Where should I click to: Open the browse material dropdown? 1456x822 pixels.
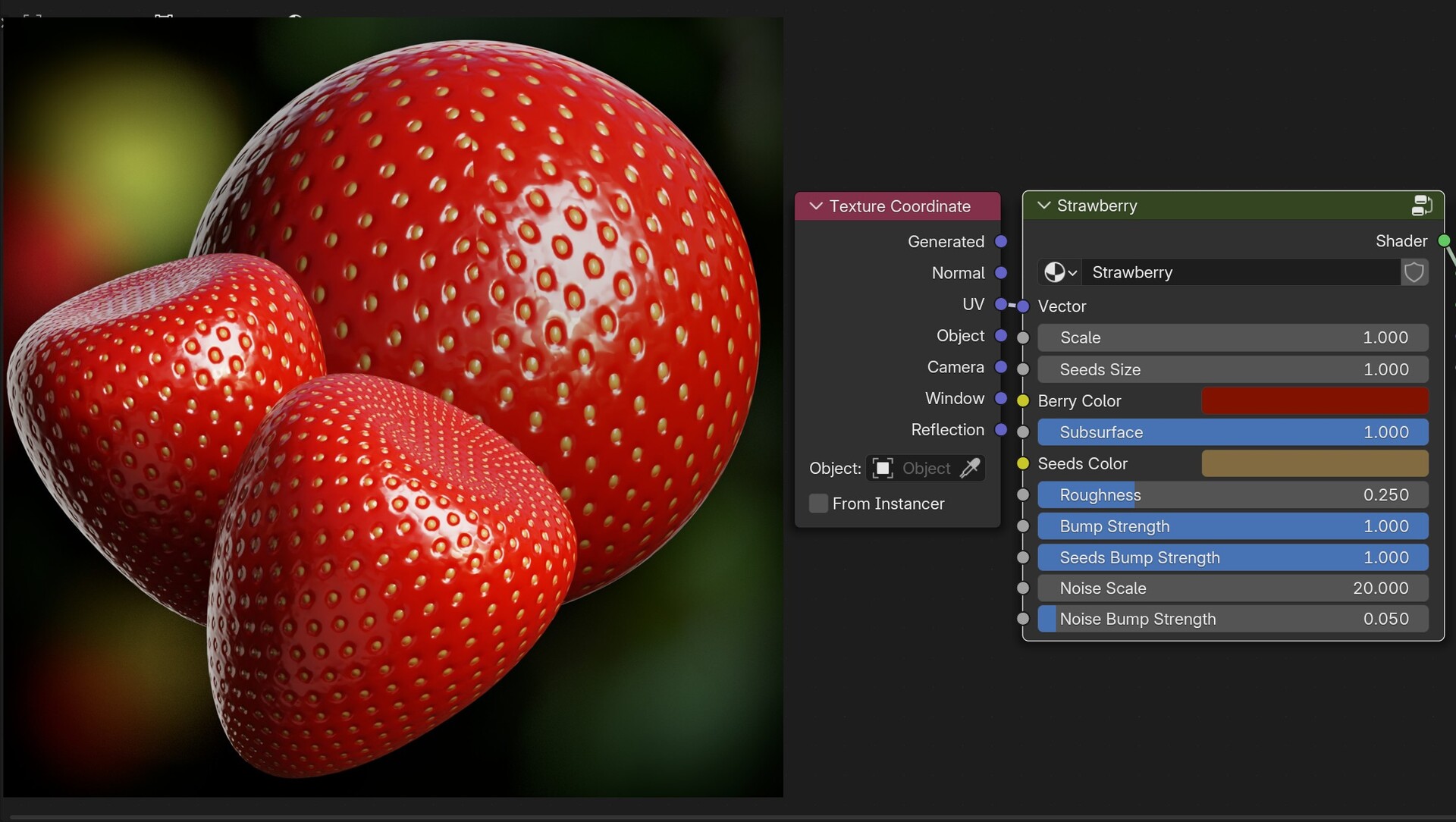coord(1070,272)
